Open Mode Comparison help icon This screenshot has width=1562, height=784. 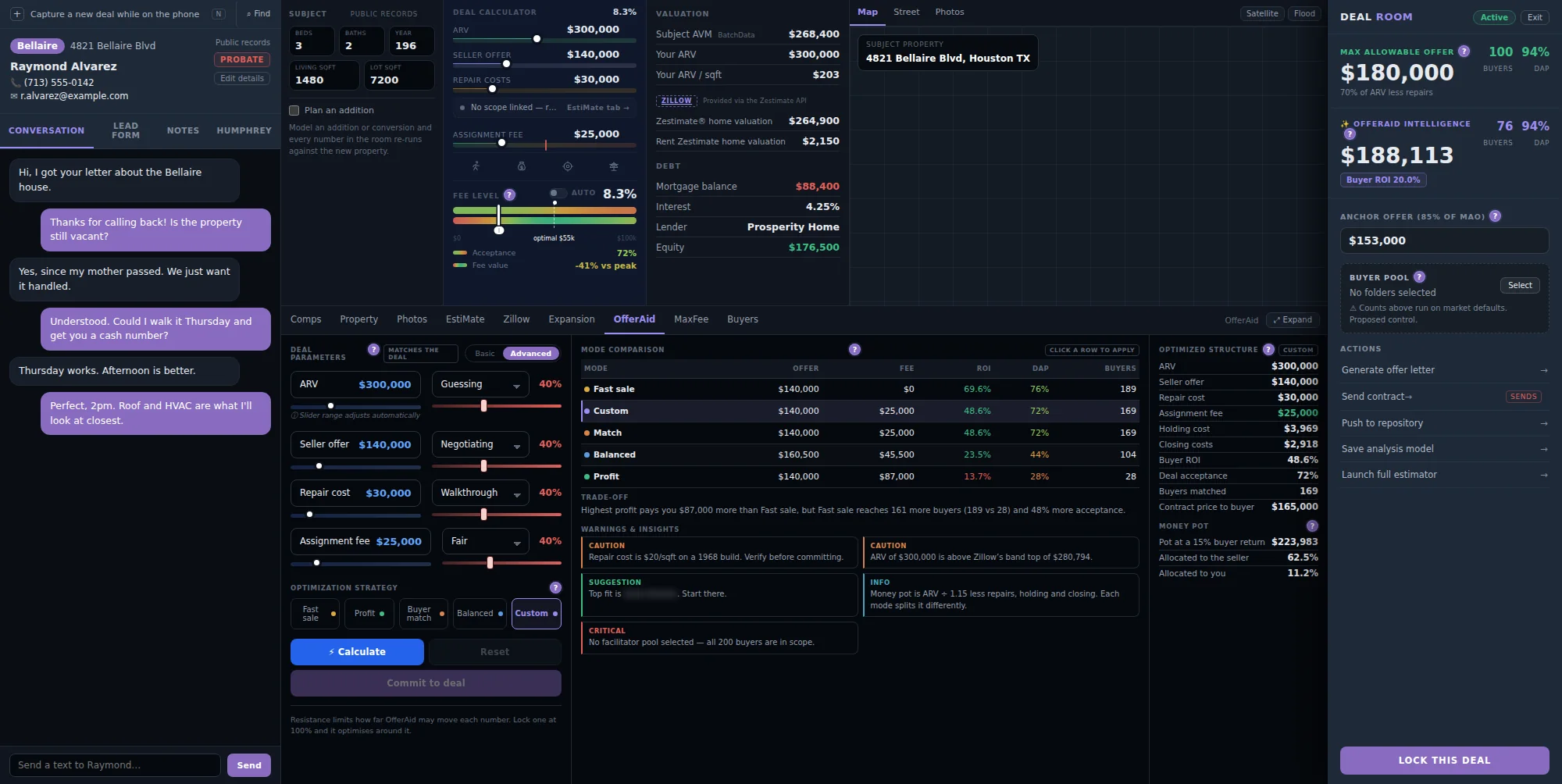click(854, 349)
